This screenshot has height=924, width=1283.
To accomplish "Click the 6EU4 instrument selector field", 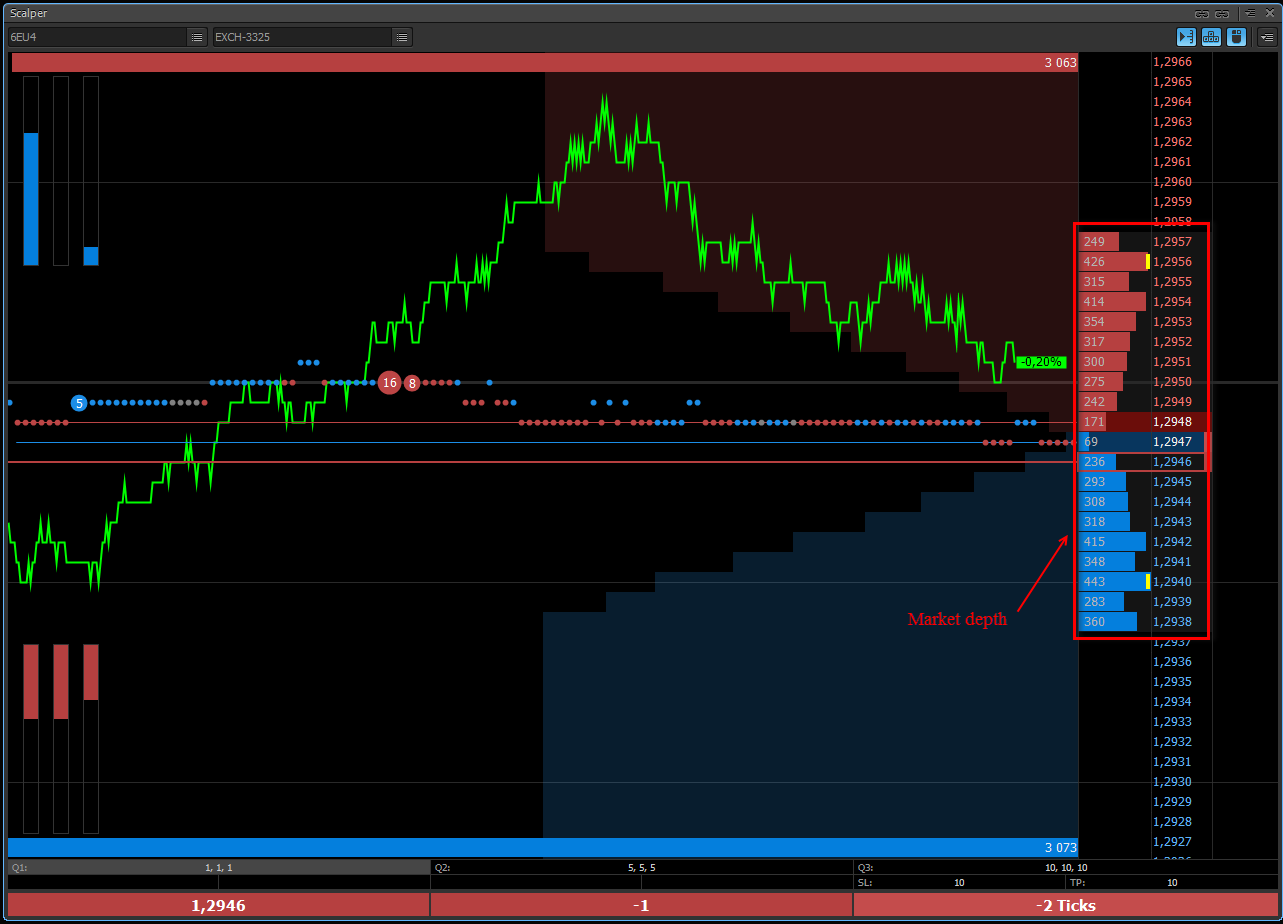I will tap(97, 37).
